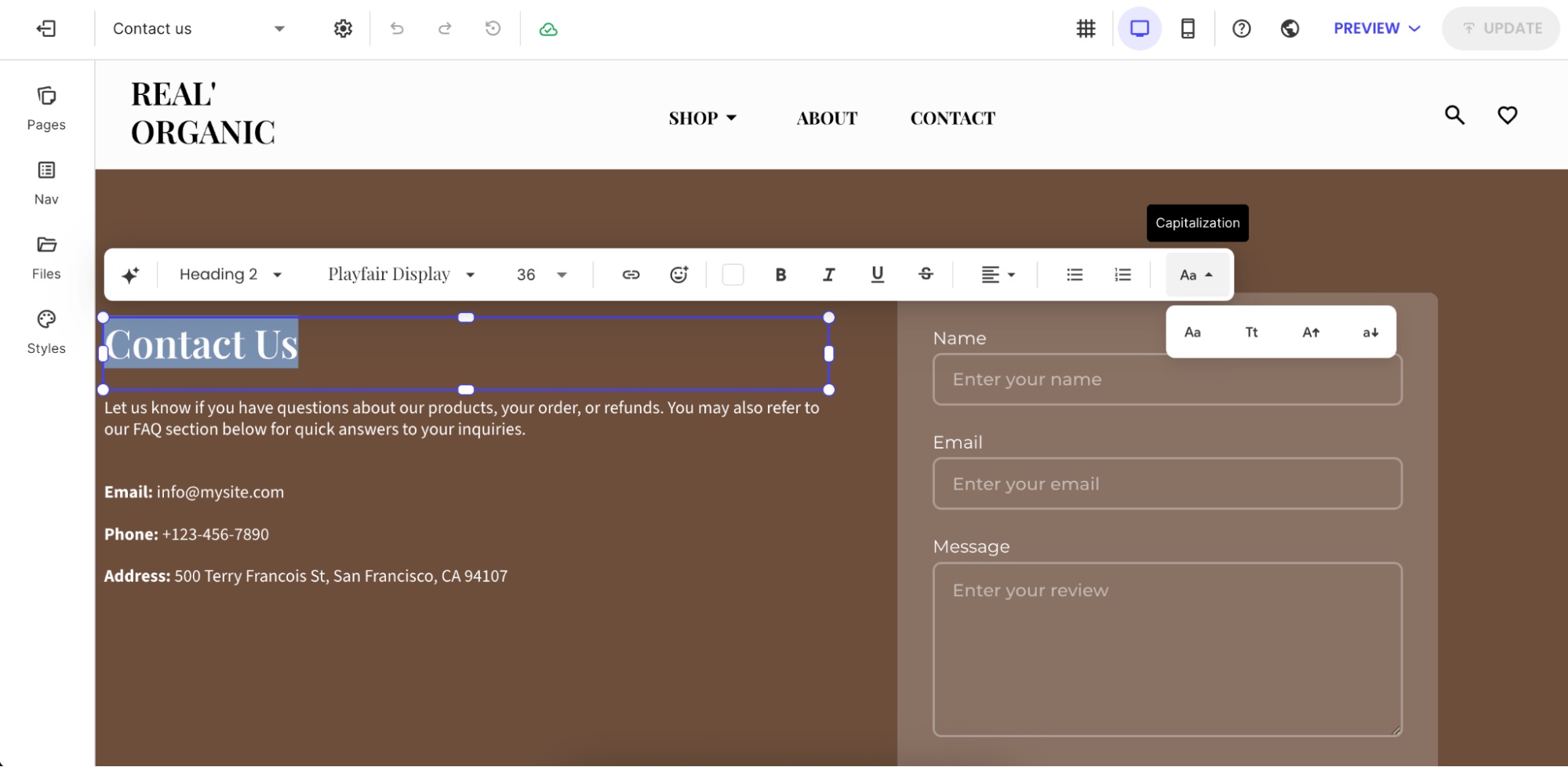Image resolution: width=1568 pixels, height=767 pixels.
Task: Apply numbered list
Action: pos(1122,274)
